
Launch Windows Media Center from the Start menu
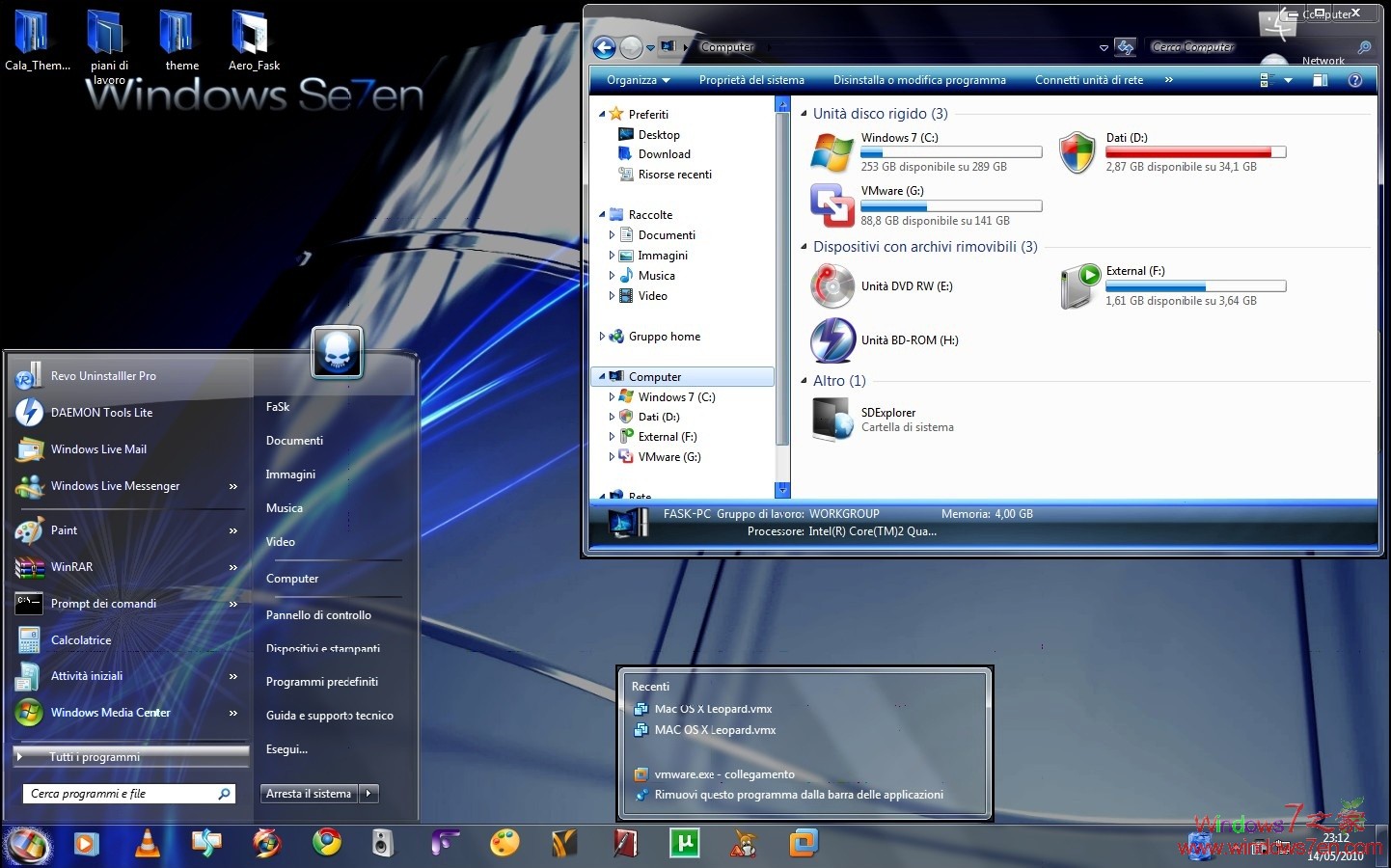[x=111, y=712]
